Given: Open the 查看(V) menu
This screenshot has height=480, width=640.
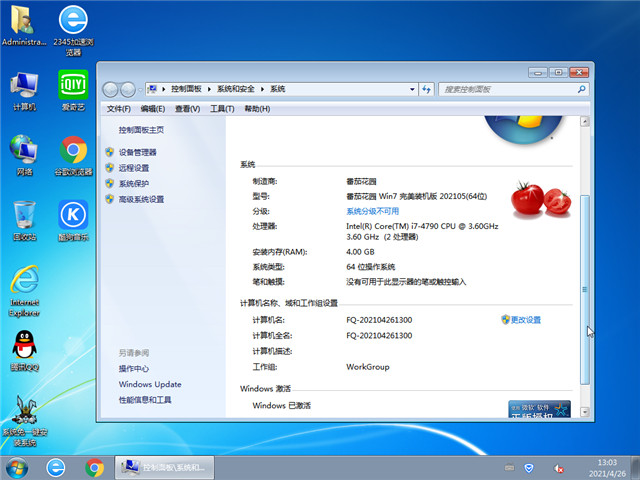Looking at the screenshot, I should [x=187, y=109].
